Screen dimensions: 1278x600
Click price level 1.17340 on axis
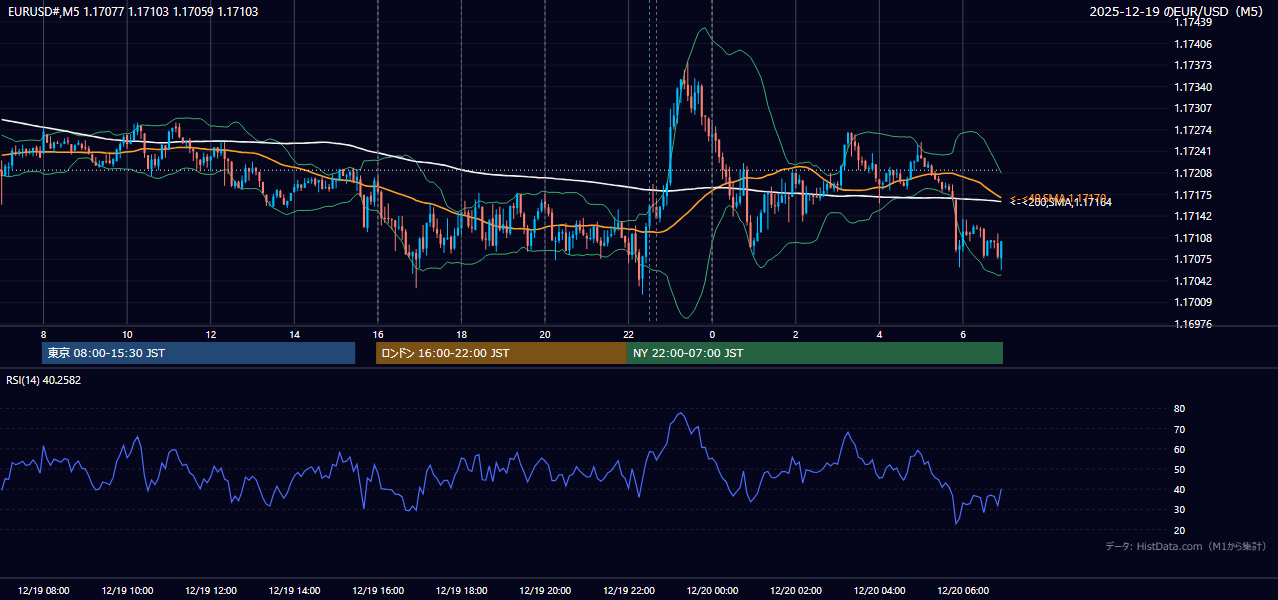coord(1193,87)
